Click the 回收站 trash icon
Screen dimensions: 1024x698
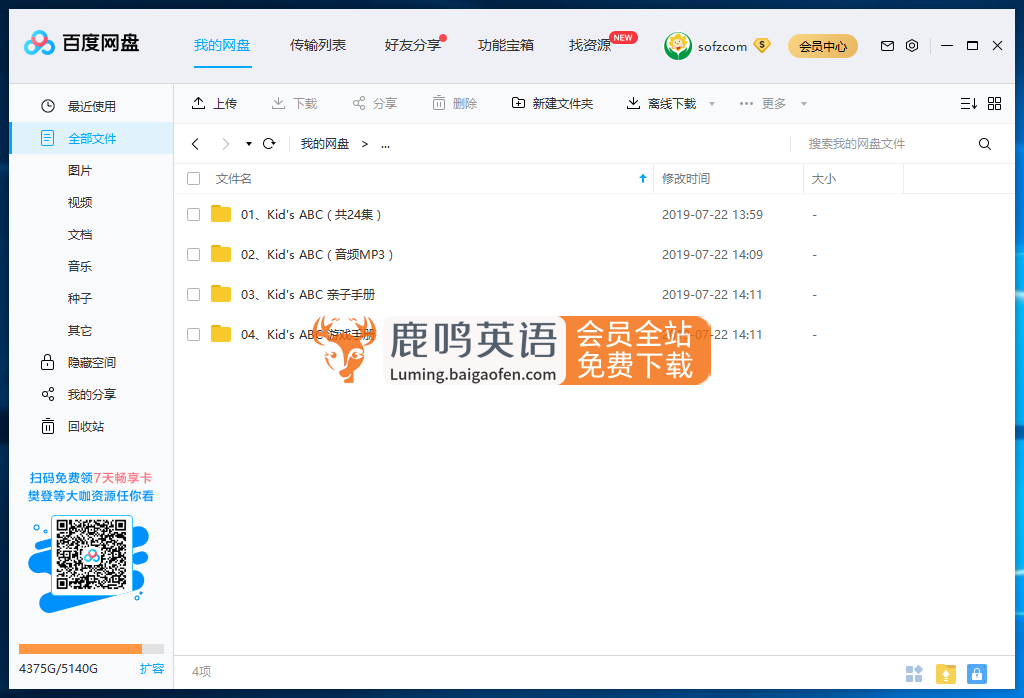(x=48, y=426)
